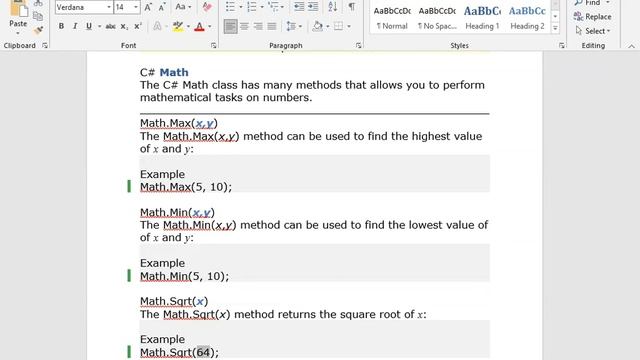Open the Paragraph dialog launcher

[358, 46]
